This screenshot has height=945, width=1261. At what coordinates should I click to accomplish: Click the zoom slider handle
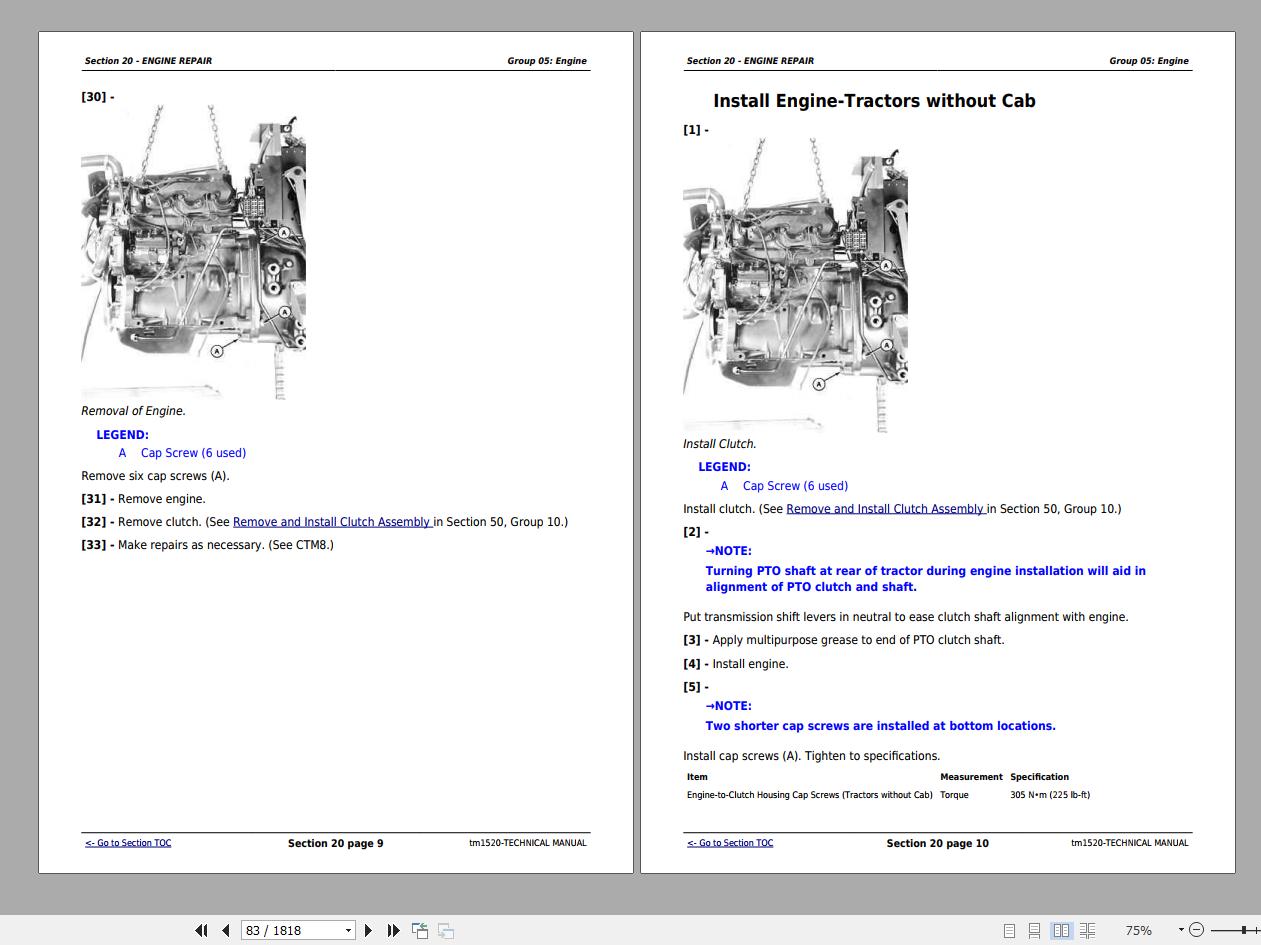1244,930
